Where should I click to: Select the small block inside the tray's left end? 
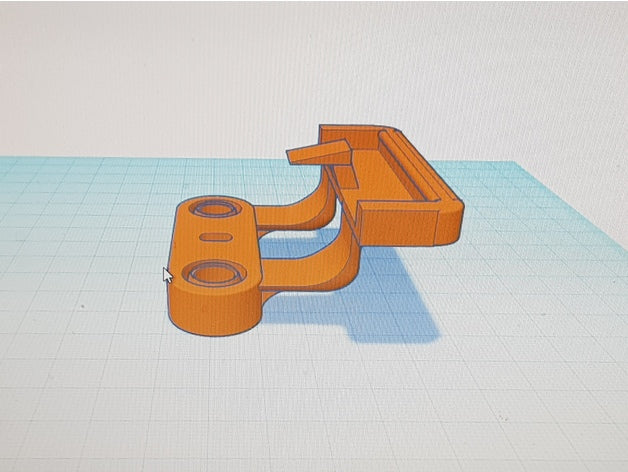(x=345, y=176)
